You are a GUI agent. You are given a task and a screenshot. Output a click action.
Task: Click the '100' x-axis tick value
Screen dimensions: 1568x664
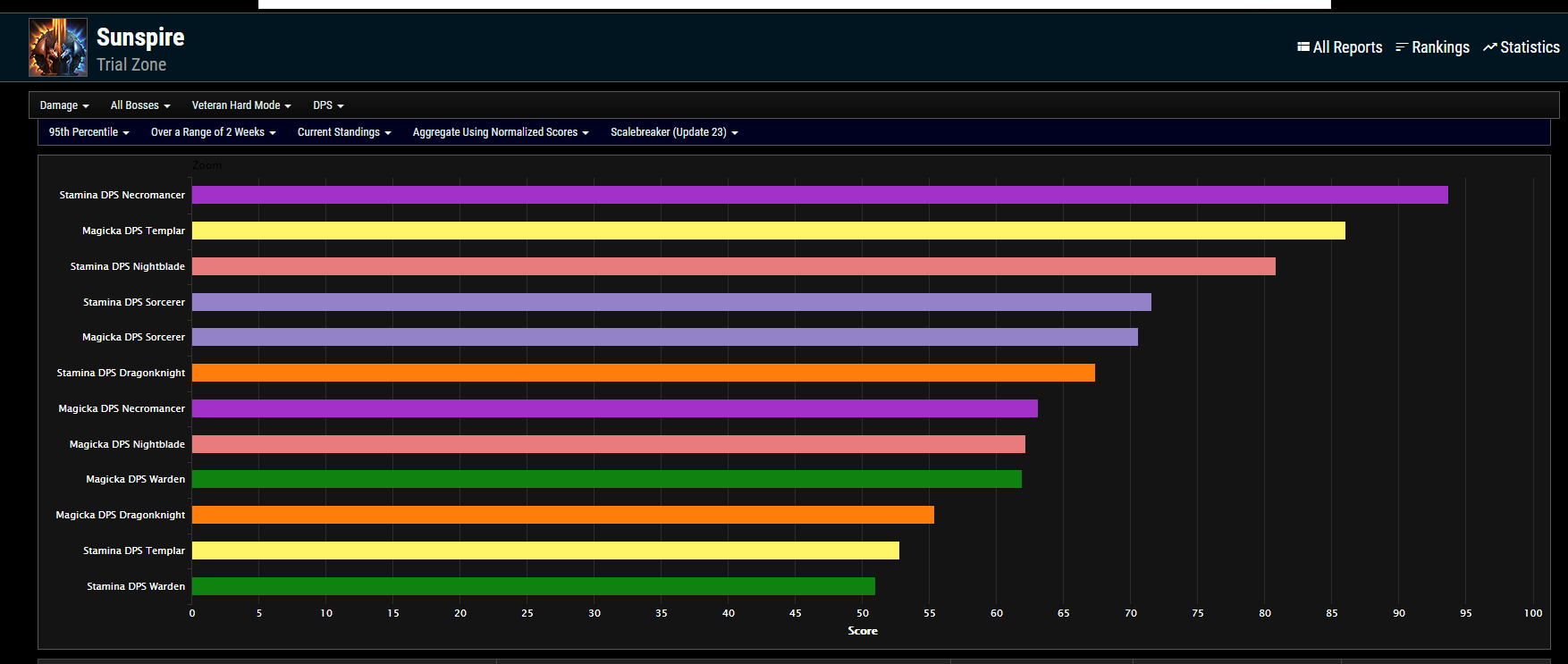[x=1533, y=613]
